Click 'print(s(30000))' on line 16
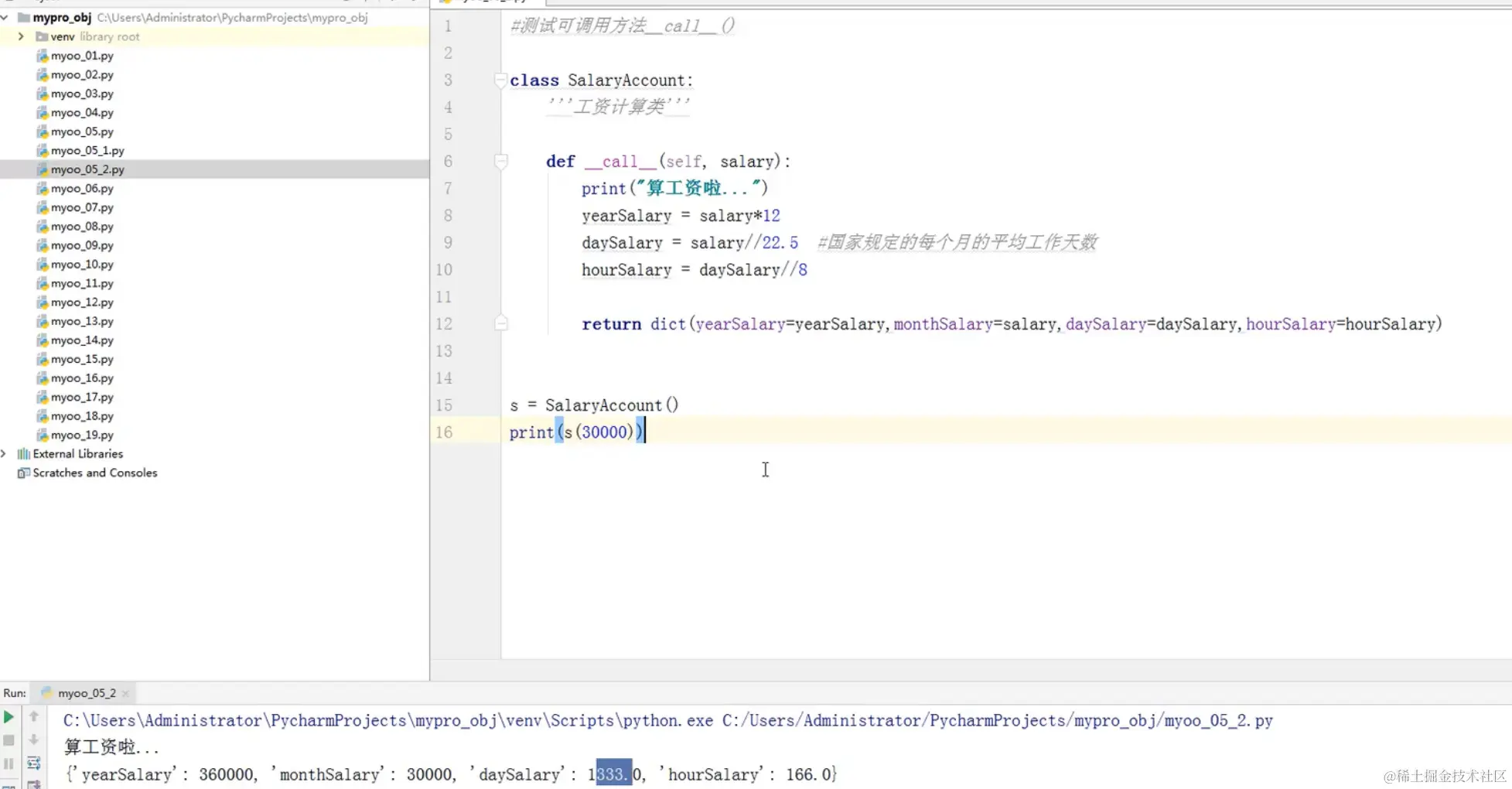This screenshot has width=1512, height=789. point(576,432)
